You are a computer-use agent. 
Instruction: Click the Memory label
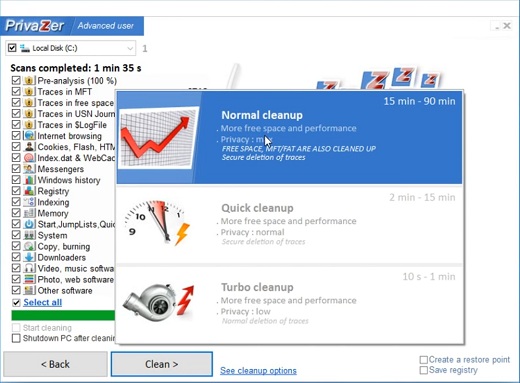click(53, 213)
